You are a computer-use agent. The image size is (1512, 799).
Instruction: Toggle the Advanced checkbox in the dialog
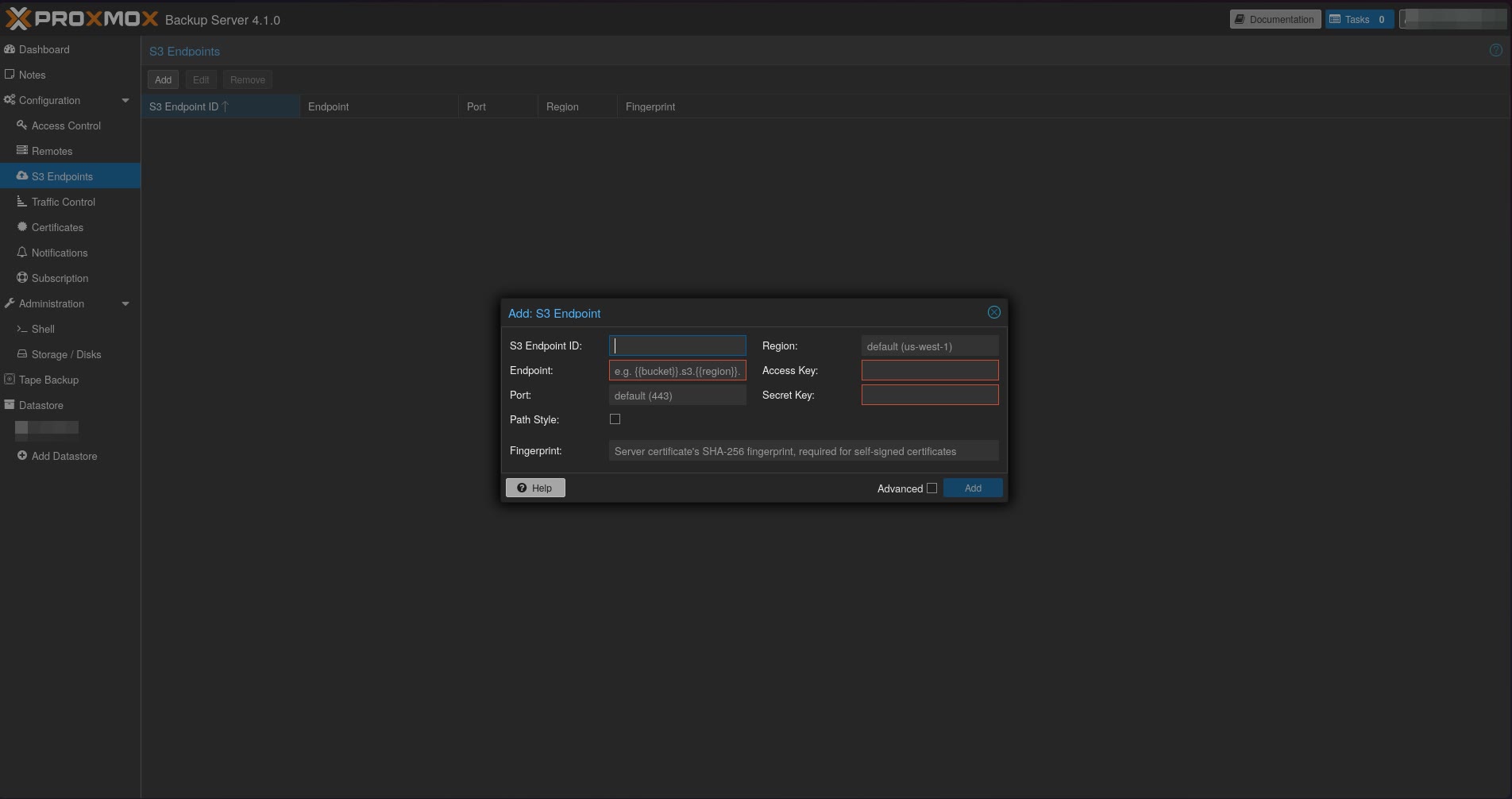point(932,488)
